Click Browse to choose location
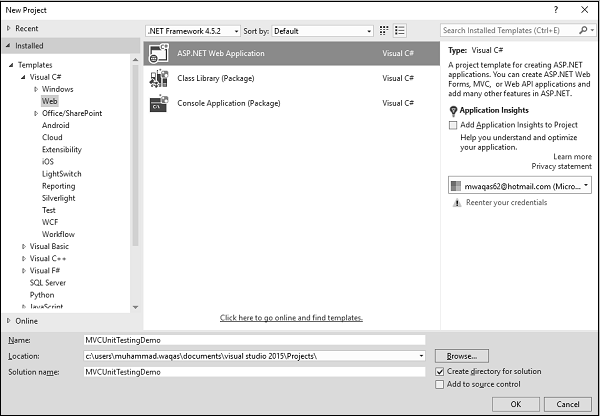Image resolution: width=600 pixels, height=416 pixels. coord(462,356)
